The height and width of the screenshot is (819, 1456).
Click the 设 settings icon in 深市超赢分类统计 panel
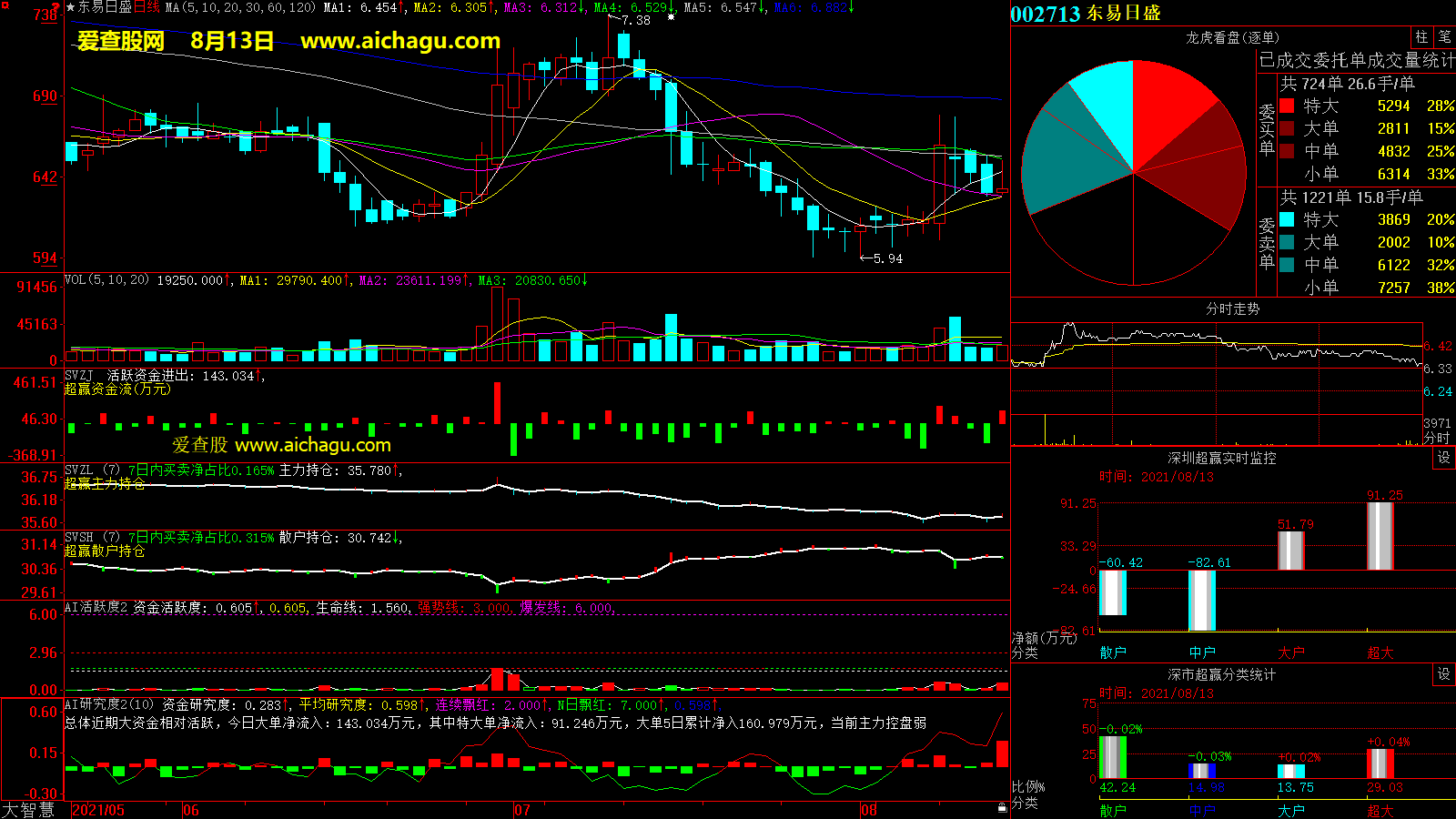pos(1444,674)
